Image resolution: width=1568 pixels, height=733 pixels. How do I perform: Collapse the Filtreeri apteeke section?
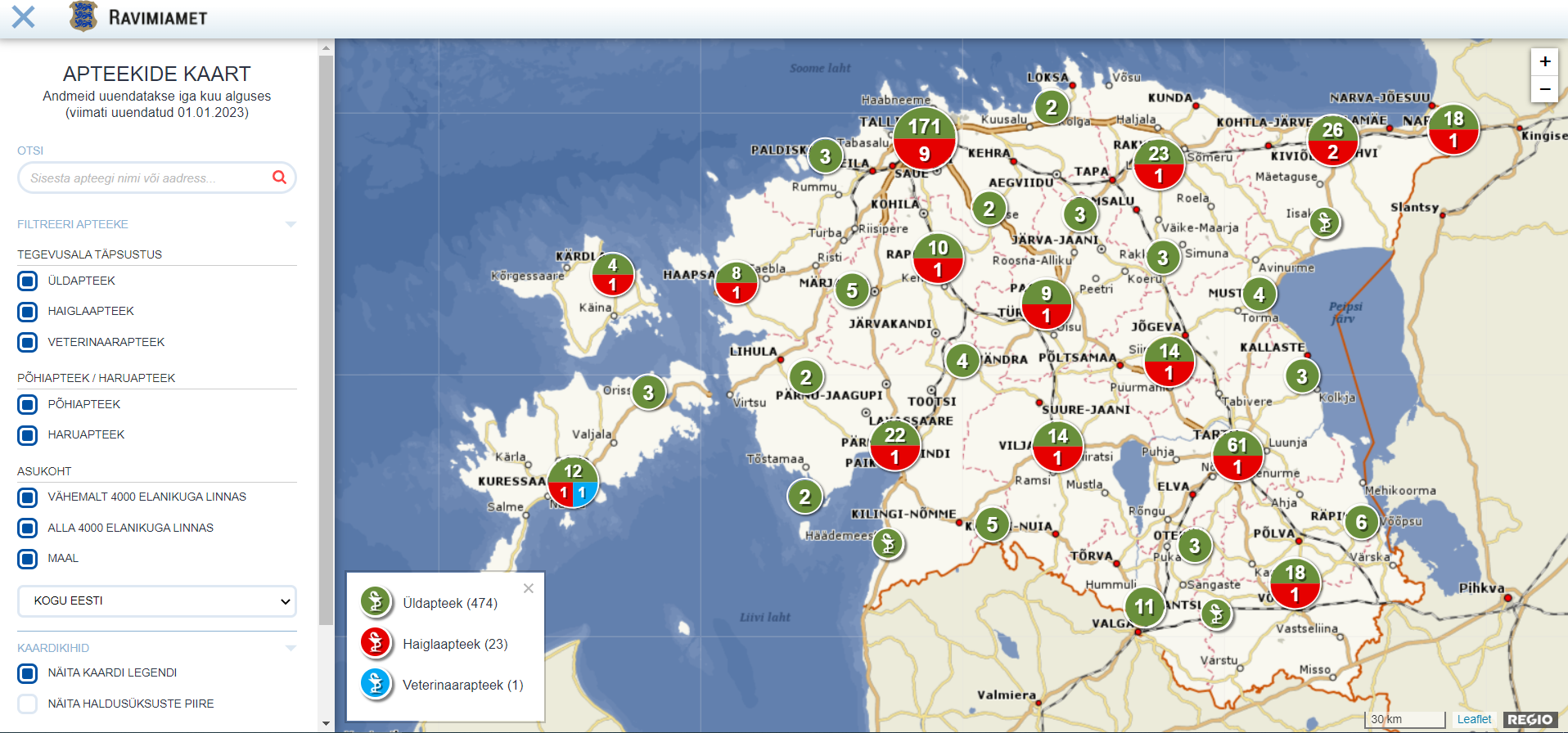tap(291, 224)
